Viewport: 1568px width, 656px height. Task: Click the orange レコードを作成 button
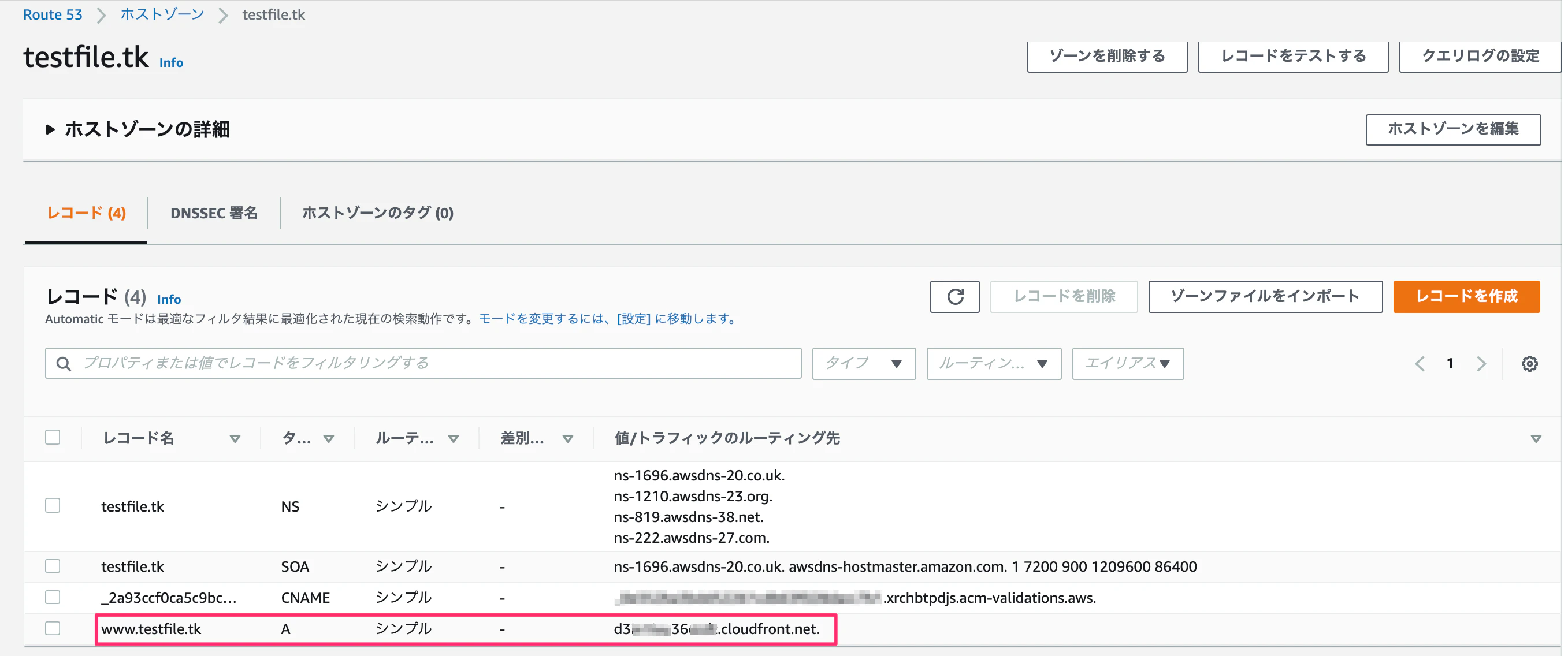tap(1466, 296)
